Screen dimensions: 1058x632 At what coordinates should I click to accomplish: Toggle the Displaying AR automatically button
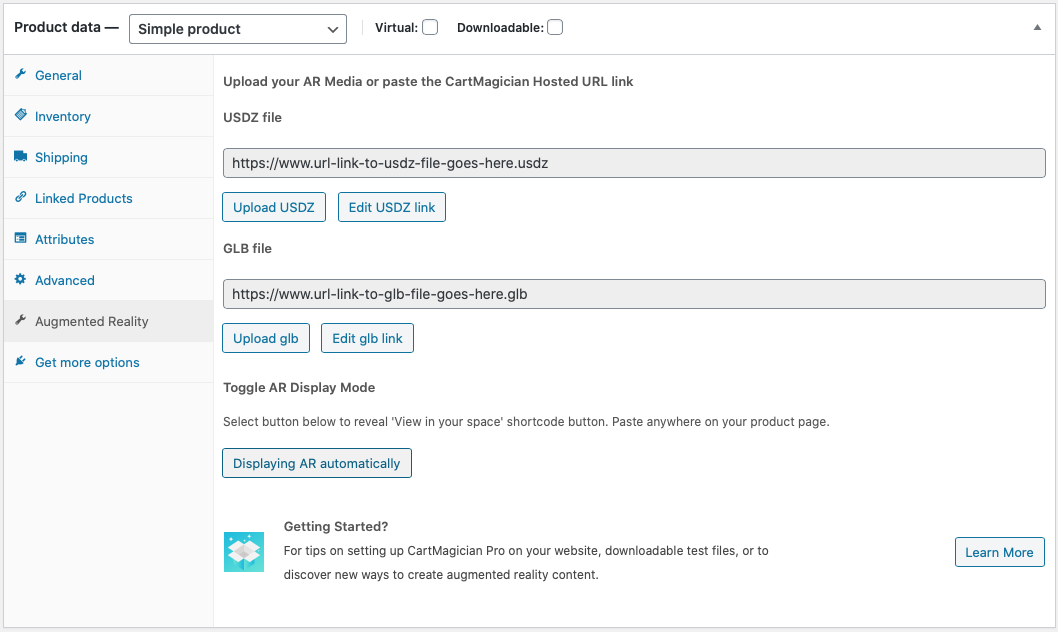pyautogui.click(x=316, y=463)
